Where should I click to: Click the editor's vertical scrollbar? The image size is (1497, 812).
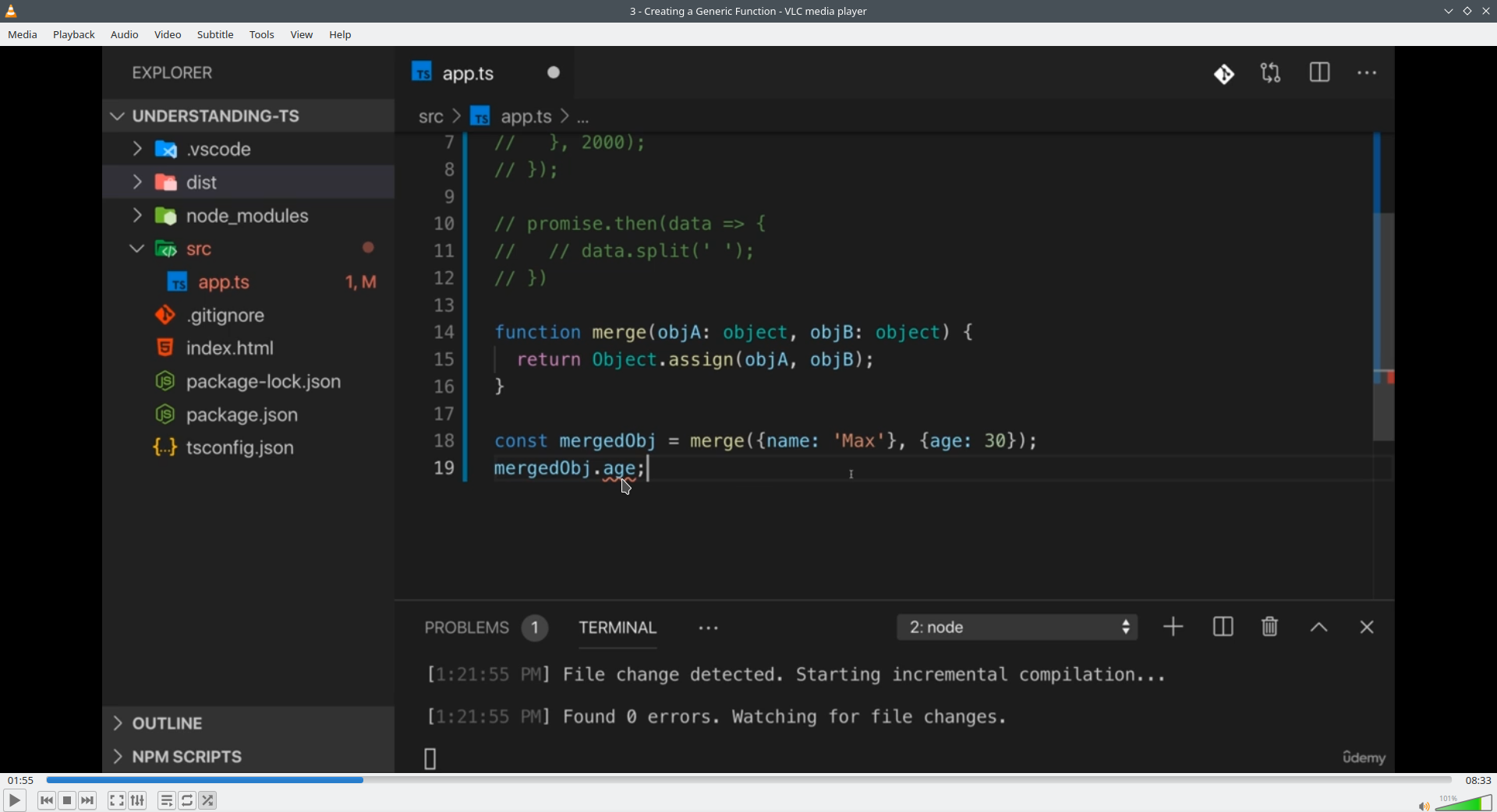(1383, 327)
